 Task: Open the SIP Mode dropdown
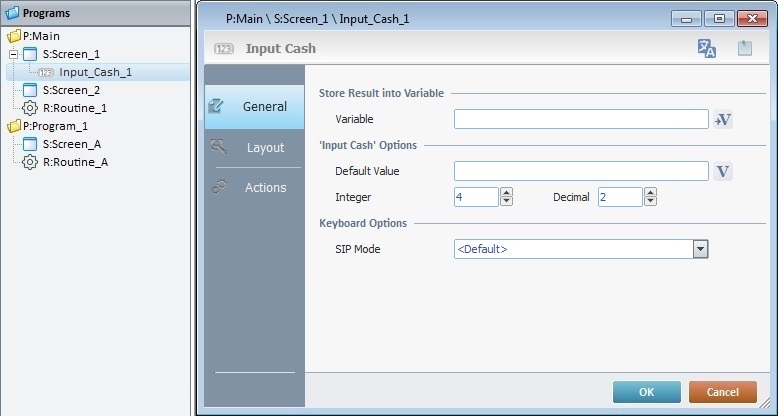coord(700,248)
